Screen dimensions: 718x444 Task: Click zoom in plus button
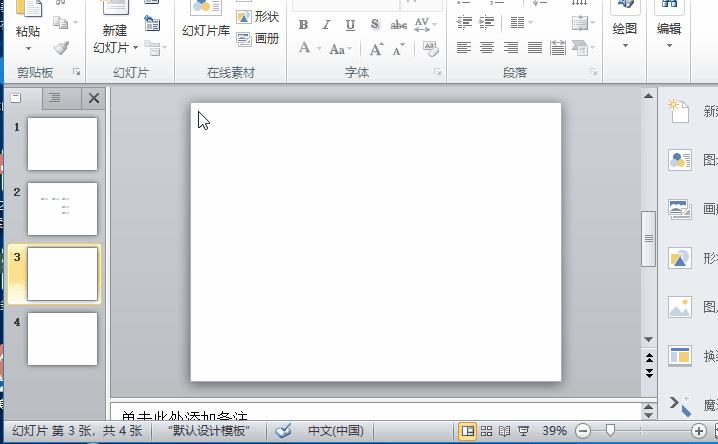(698, 431)
